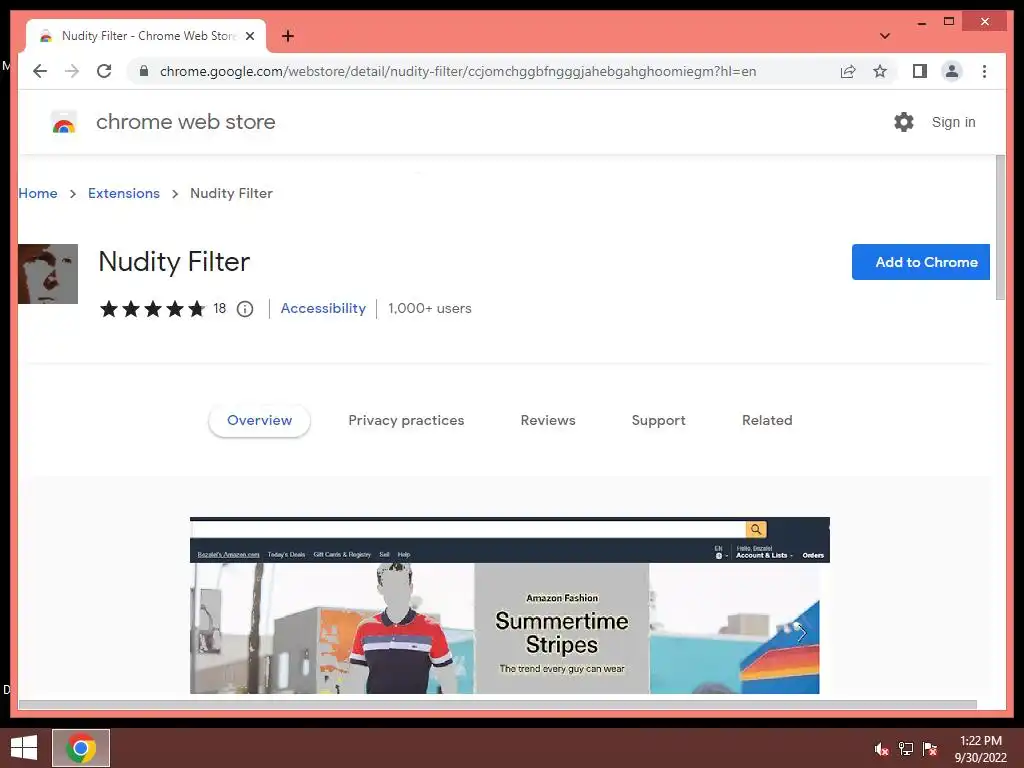Click the rating count 18

pos(219,308)
